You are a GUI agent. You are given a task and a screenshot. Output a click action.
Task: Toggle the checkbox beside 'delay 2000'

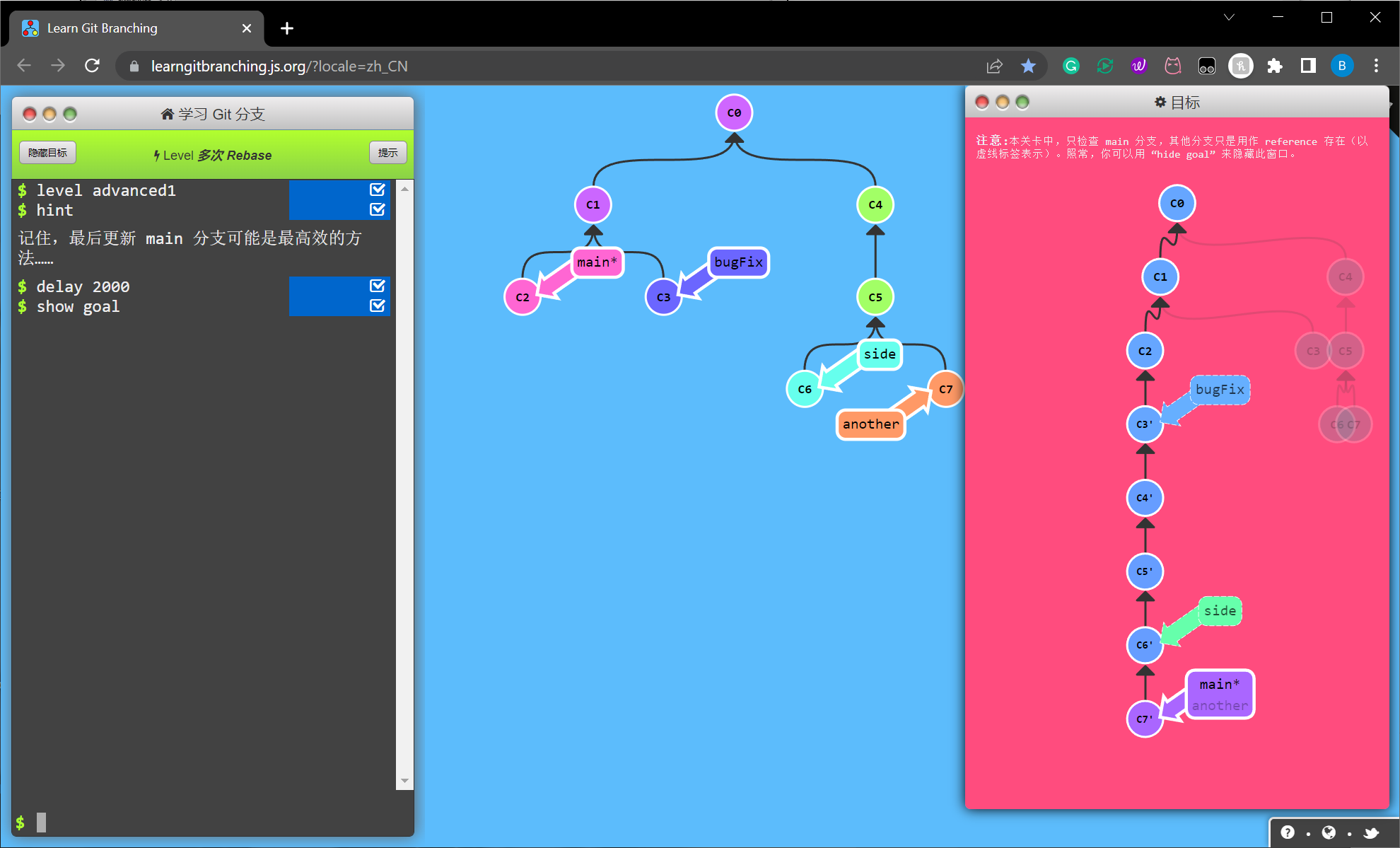[377, 286]
